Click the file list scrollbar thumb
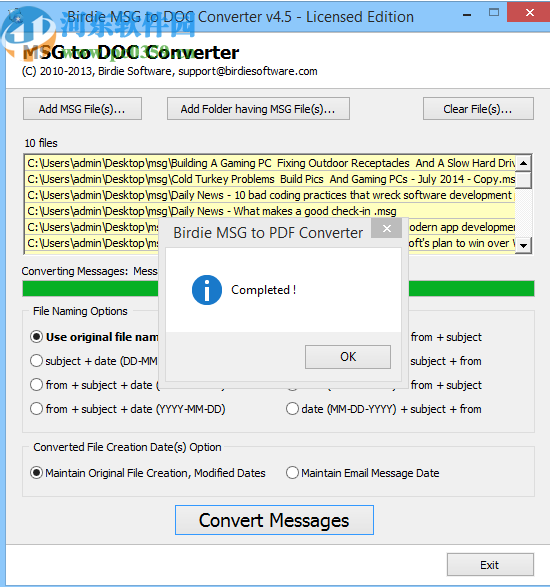 click(523, 180)
